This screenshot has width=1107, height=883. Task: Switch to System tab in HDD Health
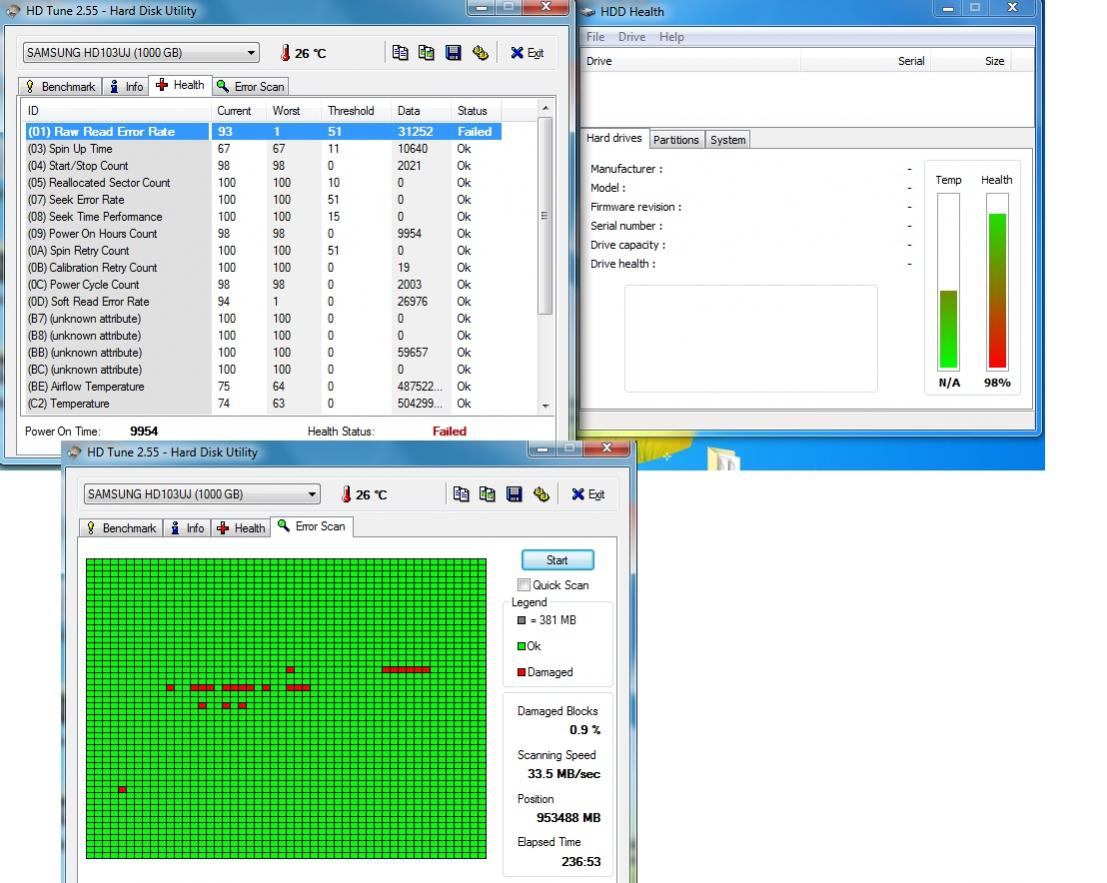728,140
